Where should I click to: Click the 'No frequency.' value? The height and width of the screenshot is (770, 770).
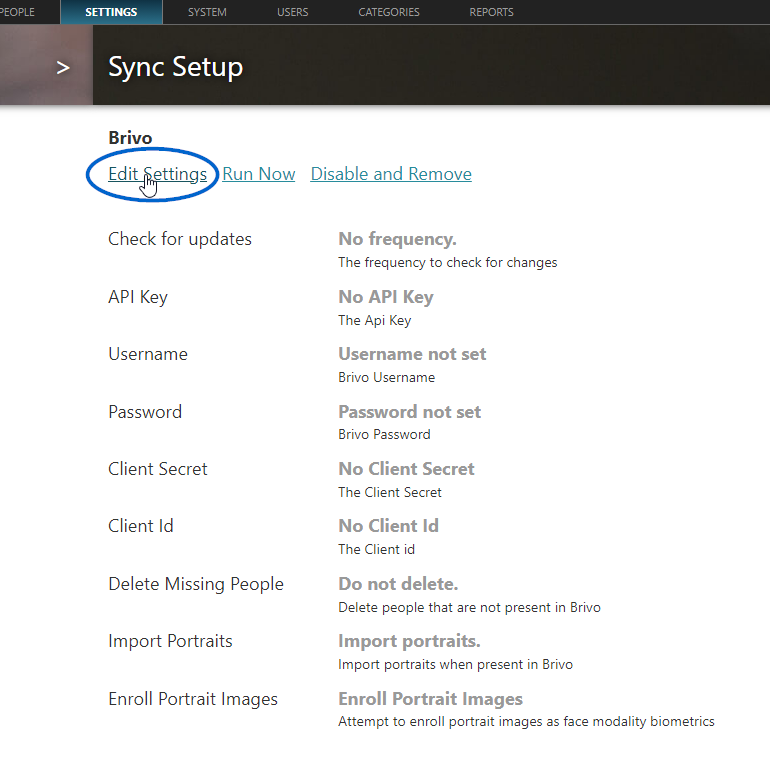pyautogui.click(x=397, y=239)
